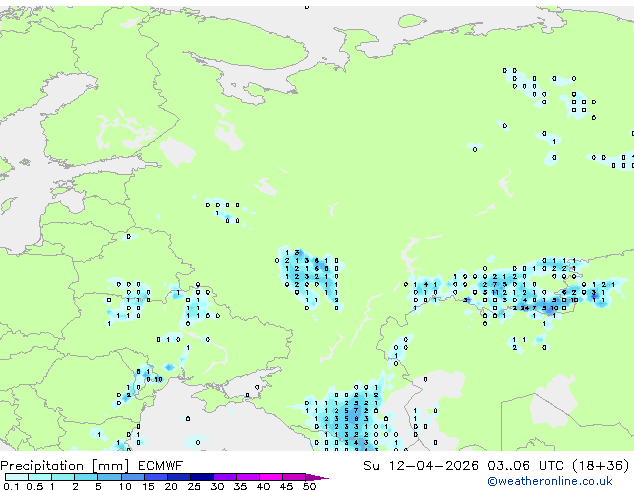Click the 'Su' weekday label
Image resolution: width=634 pixels, height=490 pixels.
pos(372,466)
